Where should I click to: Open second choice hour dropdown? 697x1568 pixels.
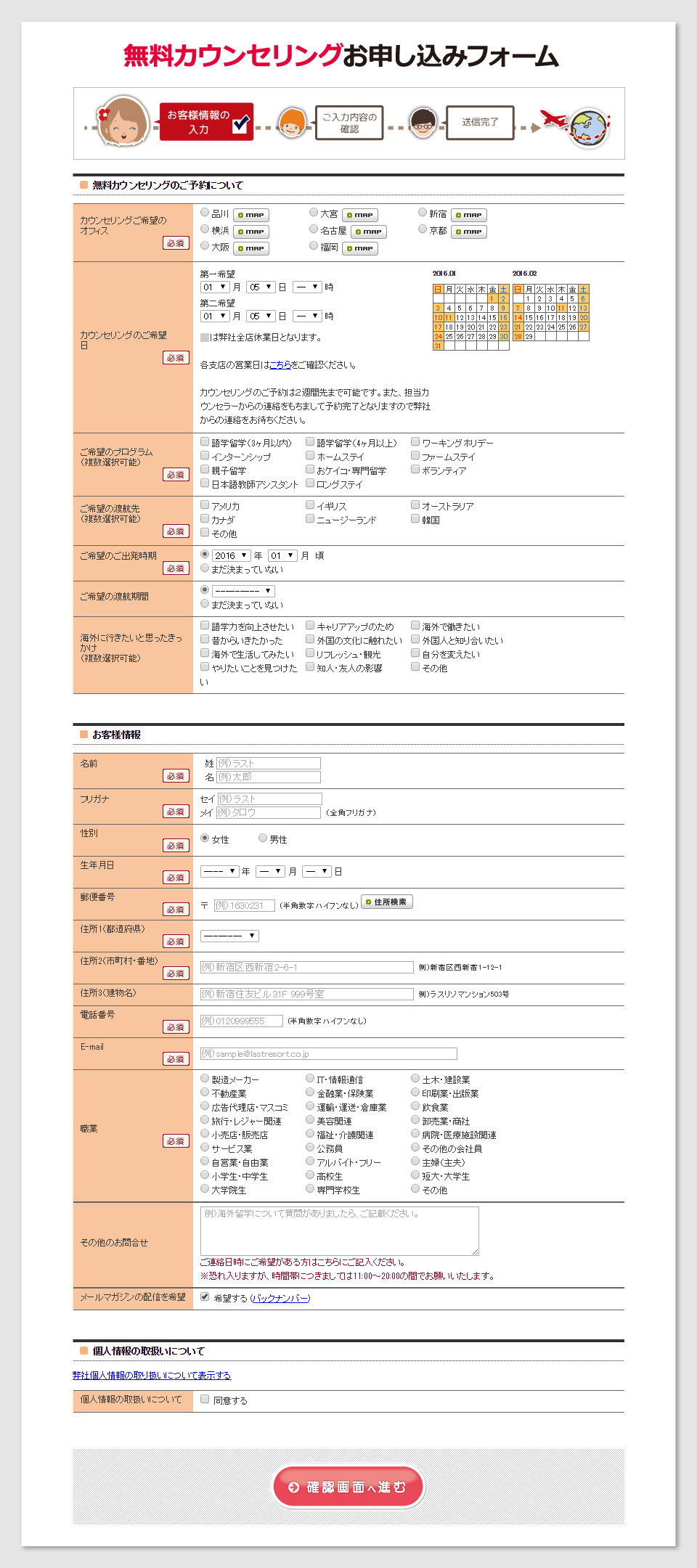307,317
